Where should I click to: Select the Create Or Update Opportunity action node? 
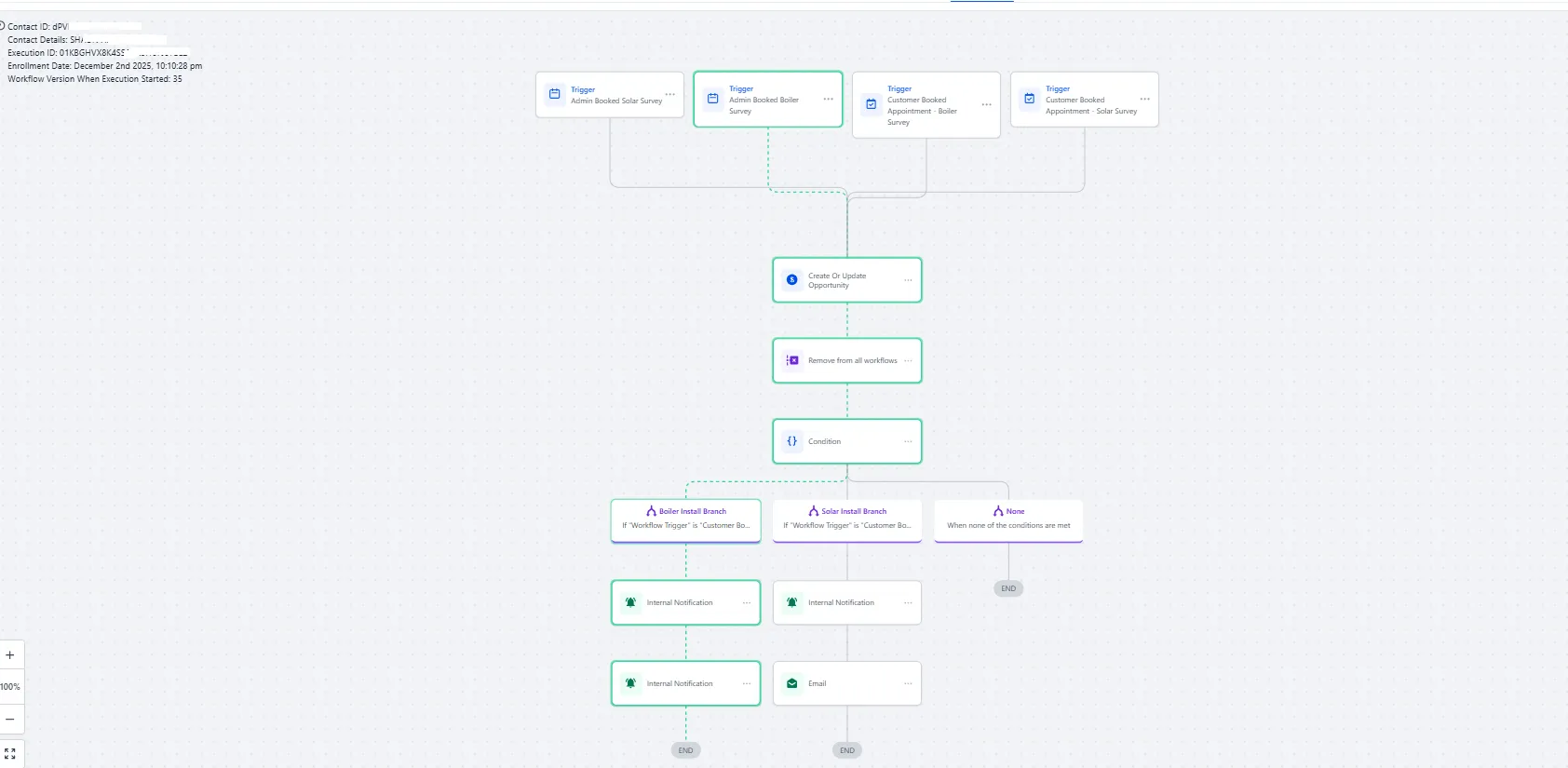pyautogui.click(x=847, y=280)
